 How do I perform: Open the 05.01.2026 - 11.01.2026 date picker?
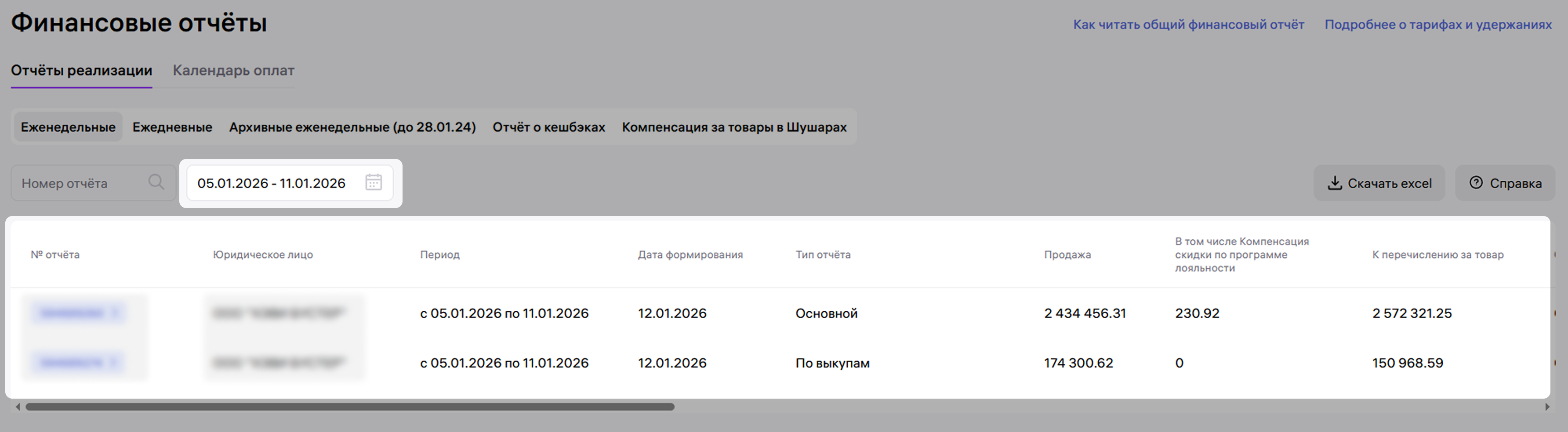tap(272, 183)
